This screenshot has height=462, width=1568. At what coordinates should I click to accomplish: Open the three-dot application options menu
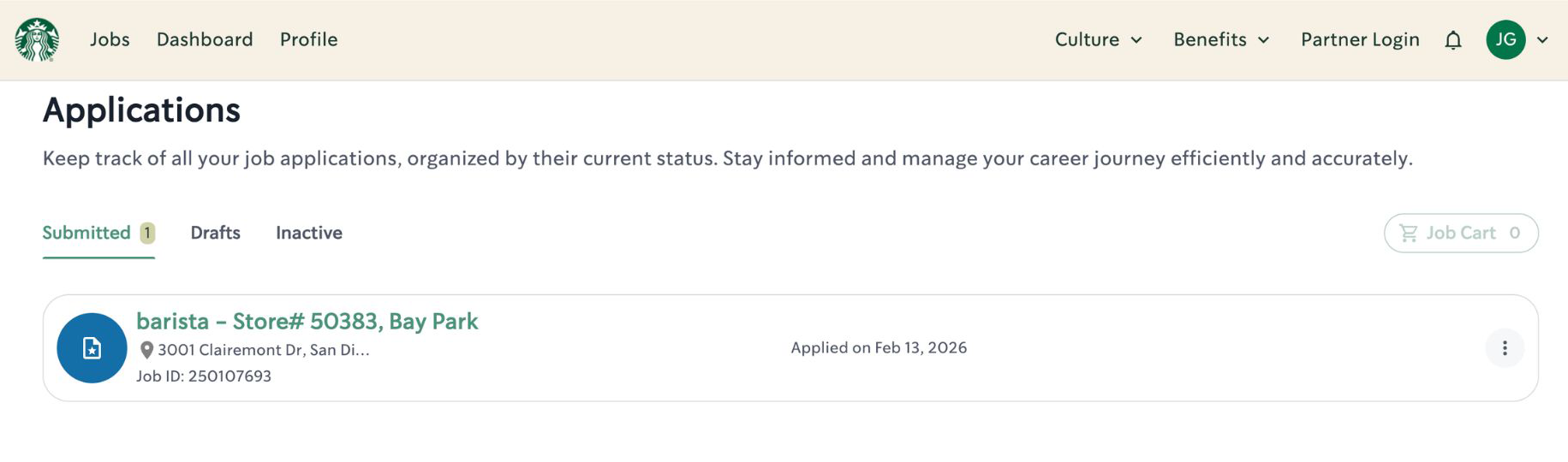[x=1505, y=348]
